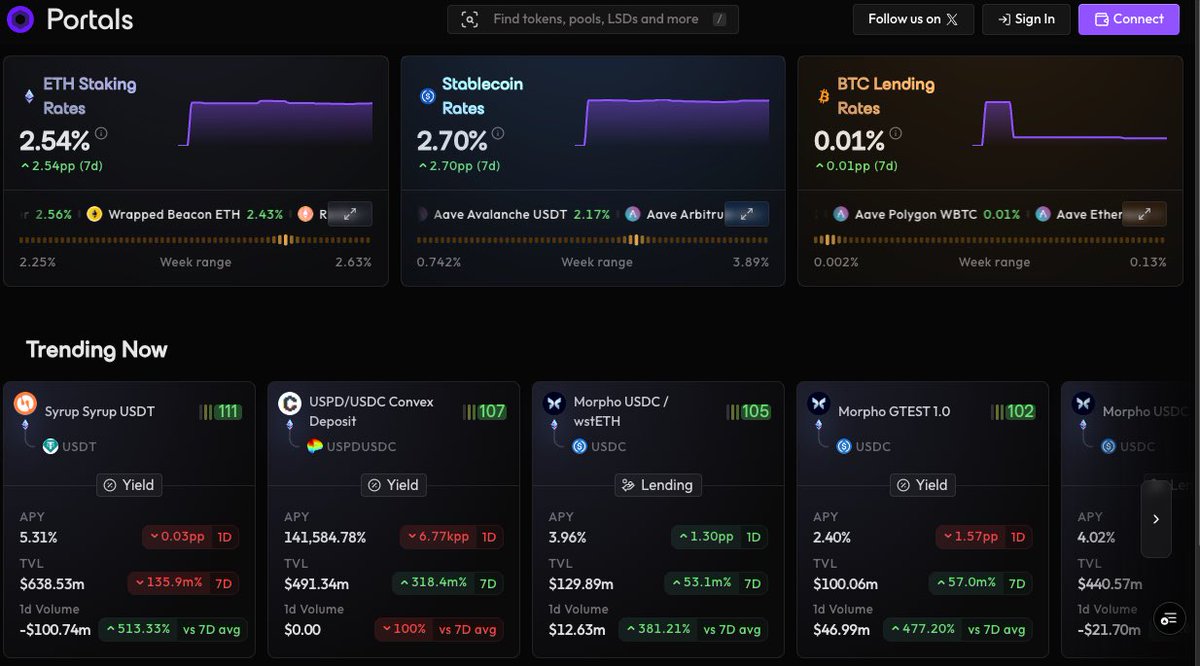Expand the Stablecoin Rates card details
This screenshot has width=1200, height=666.
click(746, 214)
